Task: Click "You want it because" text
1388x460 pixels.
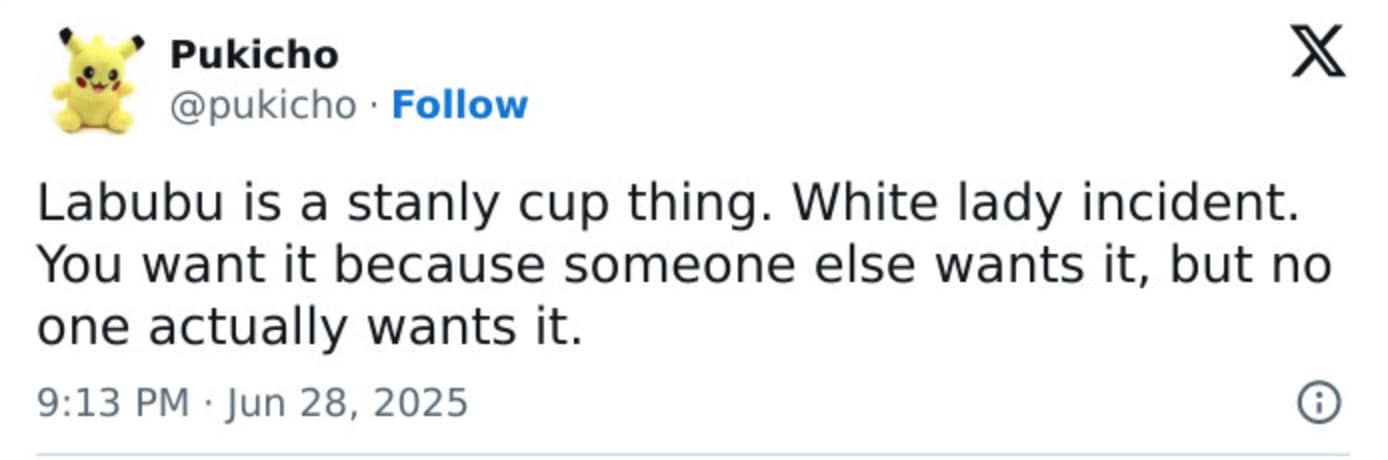Action: [290, 267]
